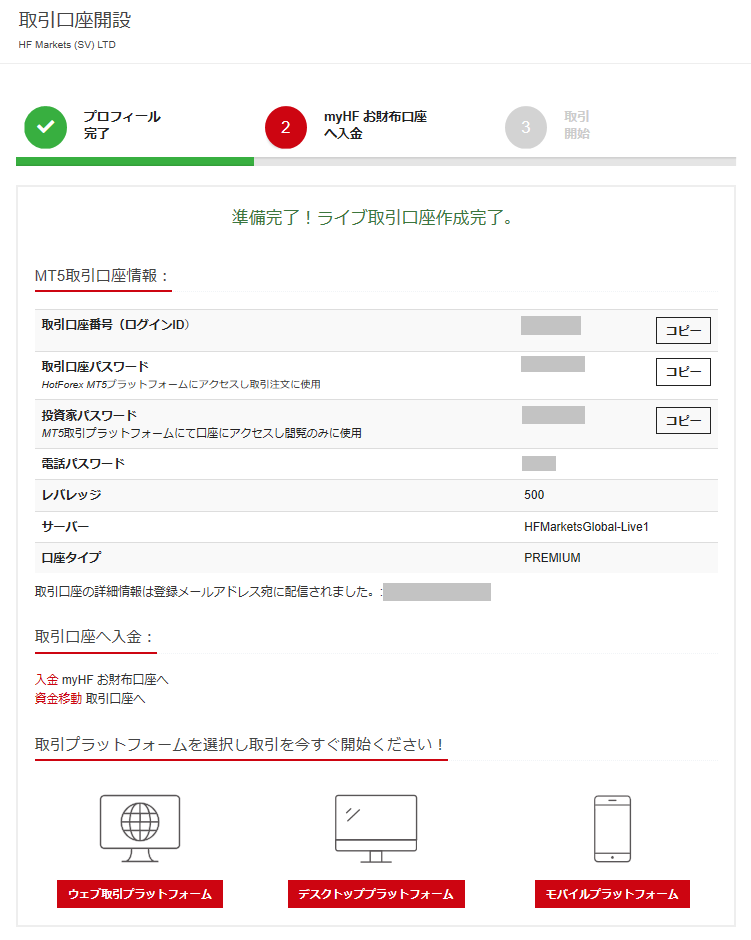The height and width of the screenshot is (940, 751).
Task: Open the デスクトッププラットフォーム button
Action: pos(376,894)
